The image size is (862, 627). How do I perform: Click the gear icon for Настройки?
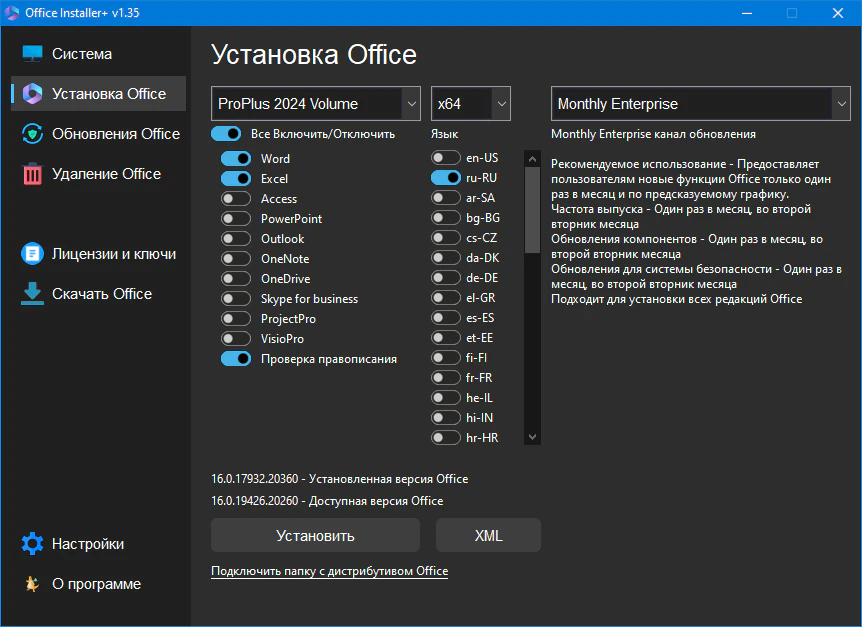(x=33, y=544)
